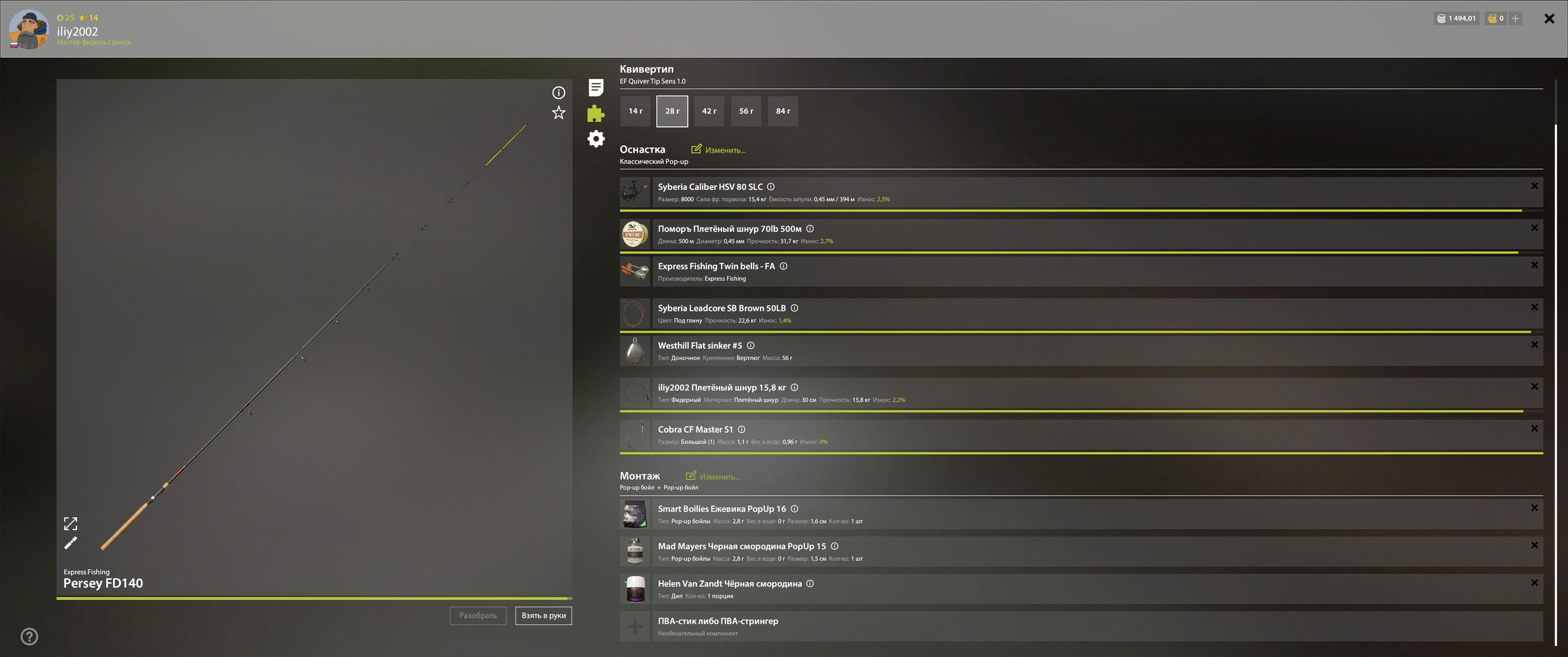Open the gear settings icon
Viewport: 1568px width, 657px height.
coord(595,139)
